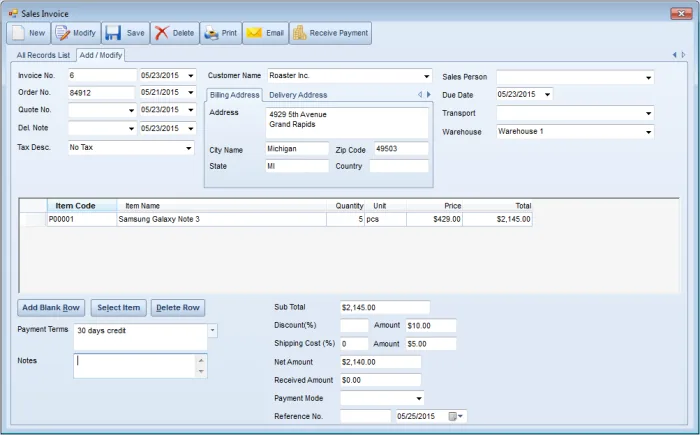The image size is (700, 435).
Task: Click the Notes text area
Action: 134,366
